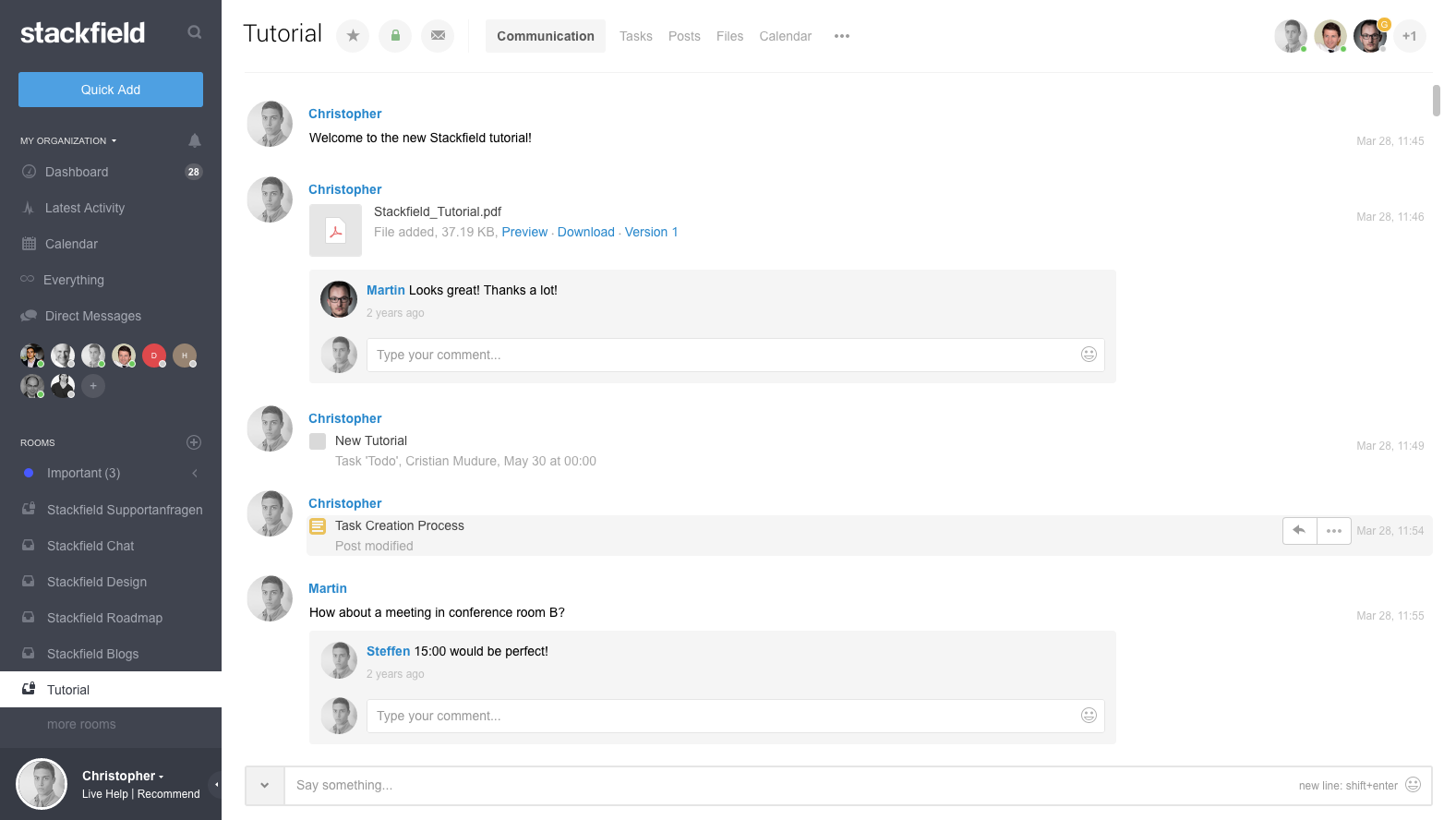Switch to the Files tab
1456x820 pixels.
pyautogui.click(x=729, y=36)
